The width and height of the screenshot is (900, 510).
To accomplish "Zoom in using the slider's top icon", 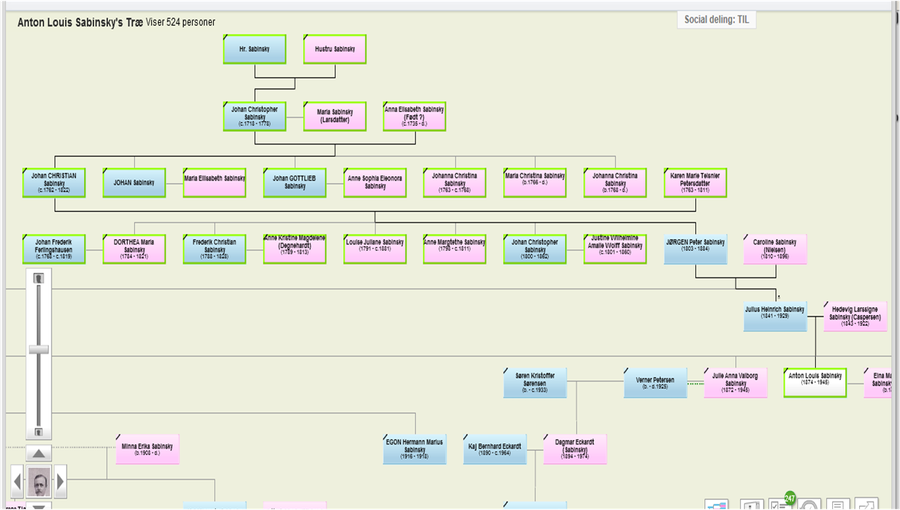I will (x=38, y=278).
